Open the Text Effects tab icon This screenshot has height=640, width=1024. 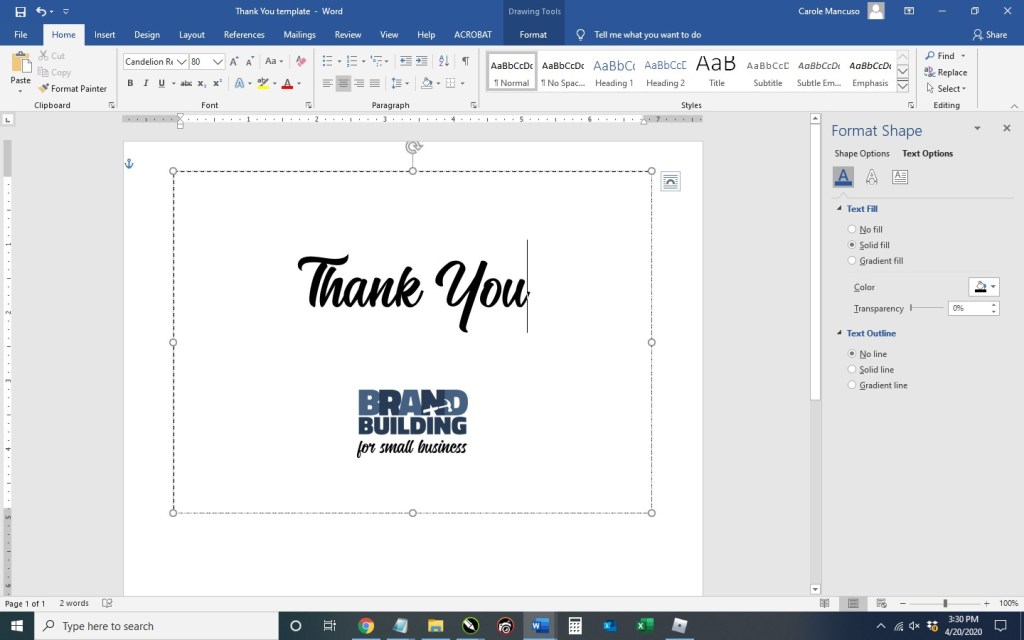(871, 177)
